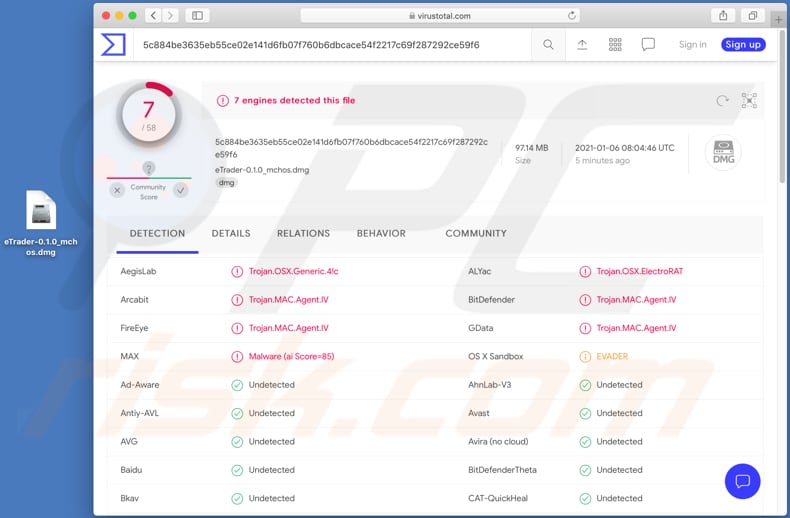The height and width of the screenshot is (518, 790).
Task: Click Malware (ai Score=85) result
Action: [291, 356]
